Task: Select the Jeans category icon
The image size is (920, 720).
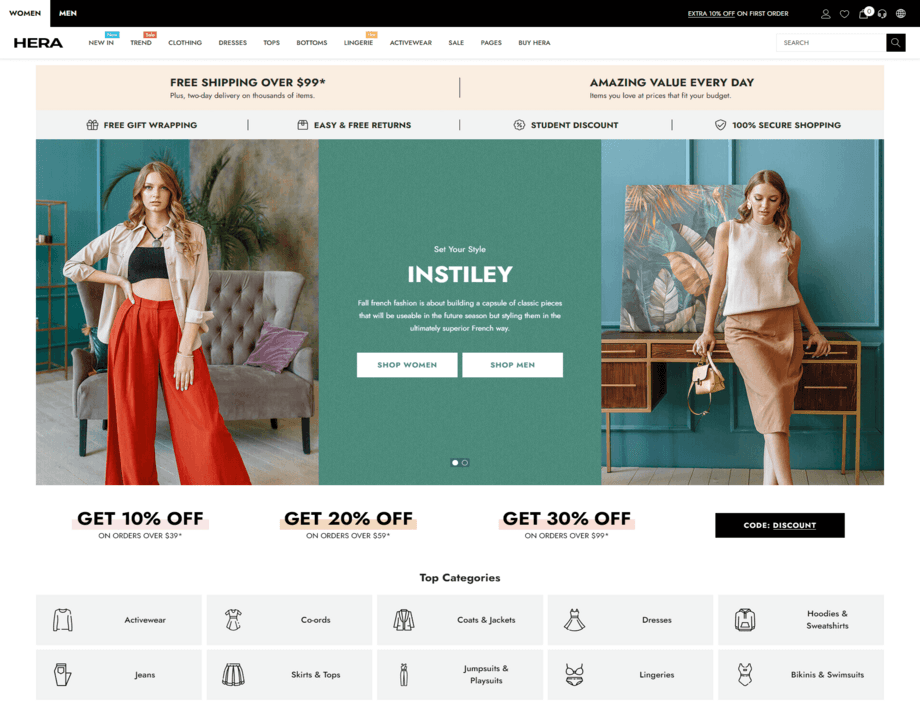Action: (x=63, y=674)
